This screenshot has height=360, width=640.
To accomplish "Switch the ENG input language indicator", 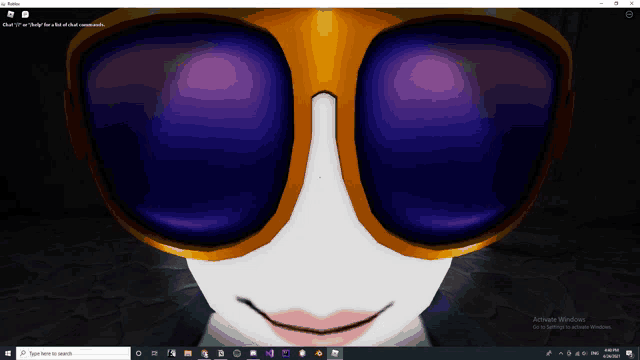I will [x=595, y=353].
